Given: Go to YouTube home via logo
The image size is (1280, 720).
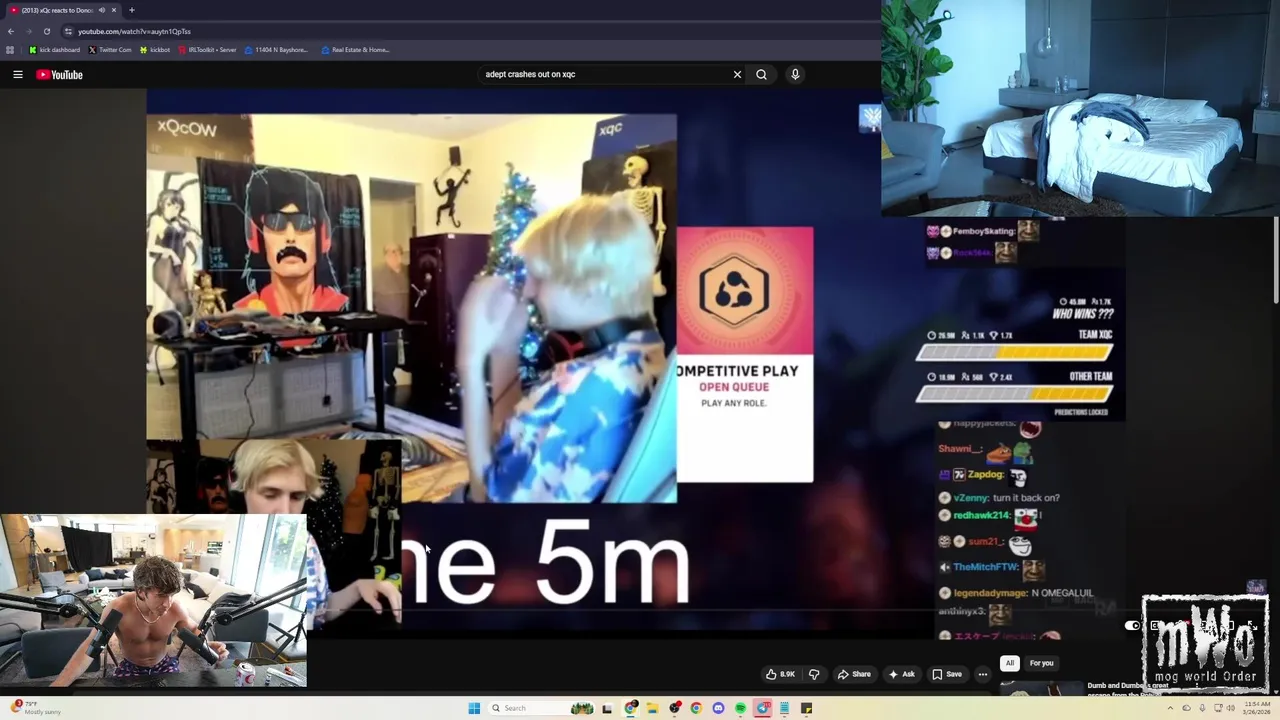Looking at the screenshot, I should 60,74.
